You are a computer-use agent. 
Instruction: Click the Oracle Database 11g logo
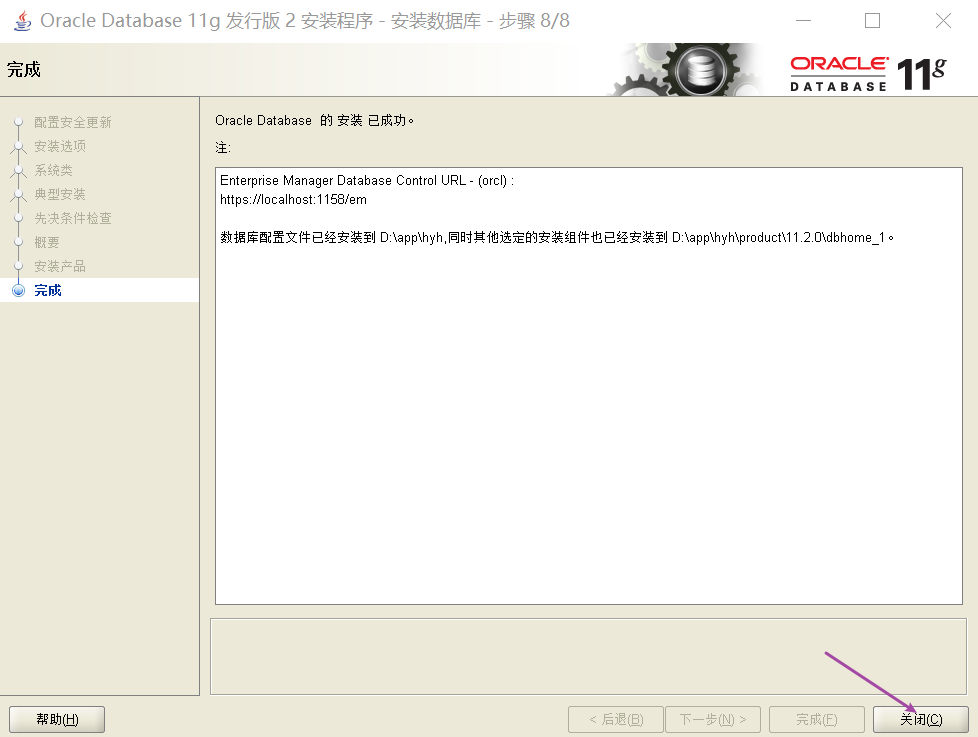(x=868, y=74)
